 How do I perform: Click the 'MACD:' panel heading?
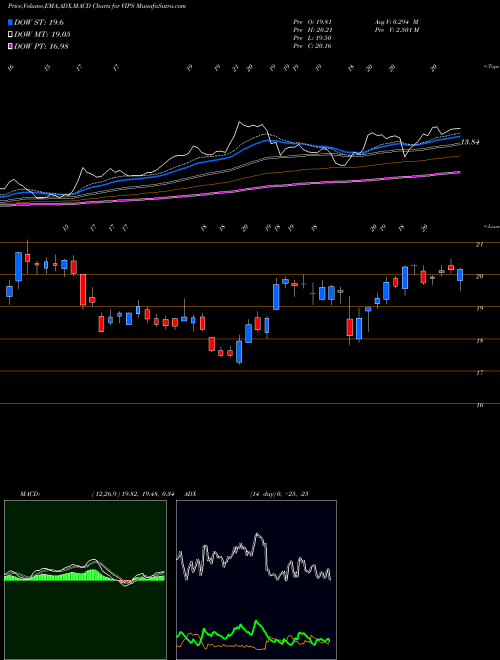coord(30,494)
